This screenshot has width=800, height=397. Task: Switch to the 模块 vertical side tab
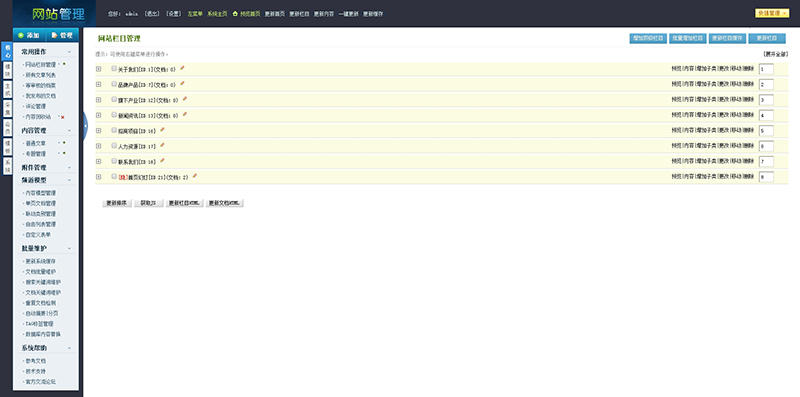(7, 70)
